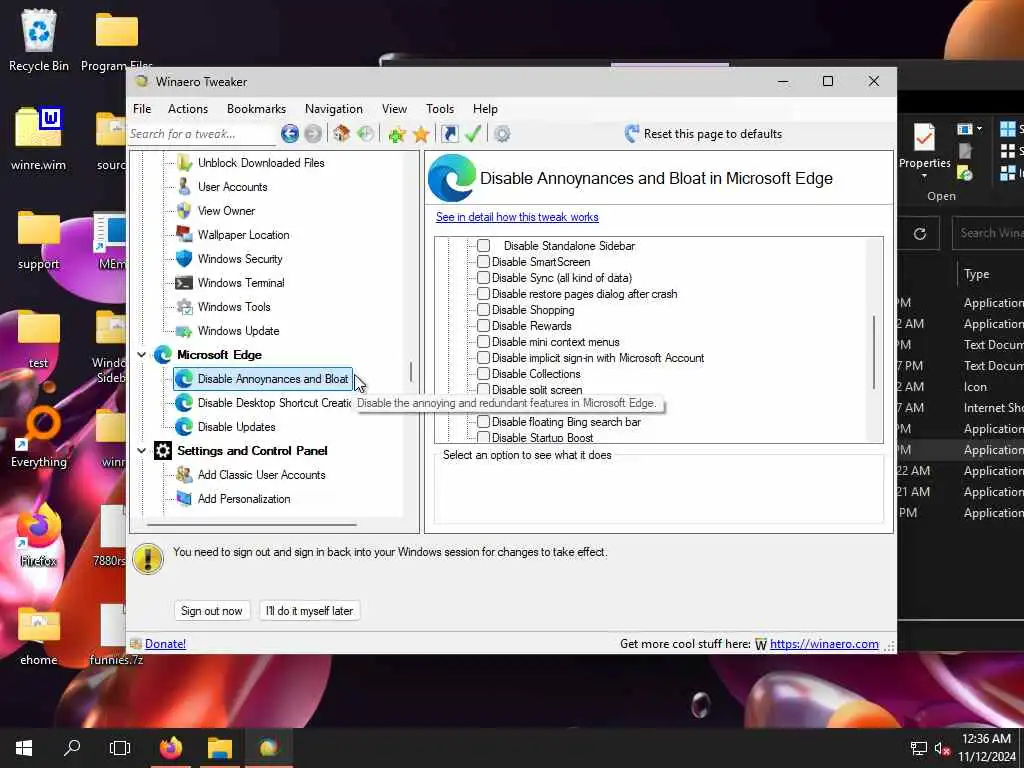Open See in detail how this tweak works
Screen dimensions: 1024x768
(x=517, y=217)
